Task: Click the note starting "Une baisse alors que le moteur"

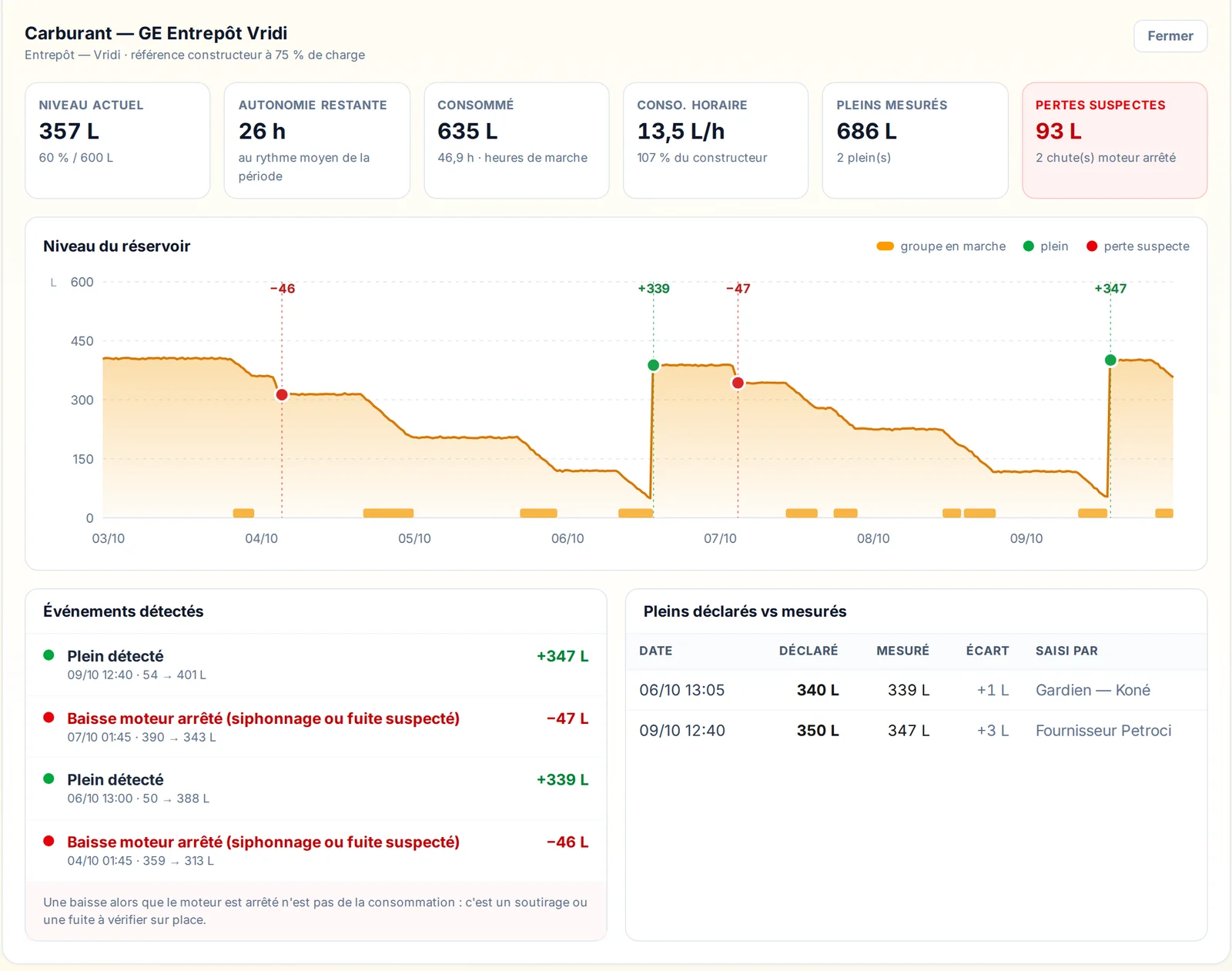Action: 315,911
